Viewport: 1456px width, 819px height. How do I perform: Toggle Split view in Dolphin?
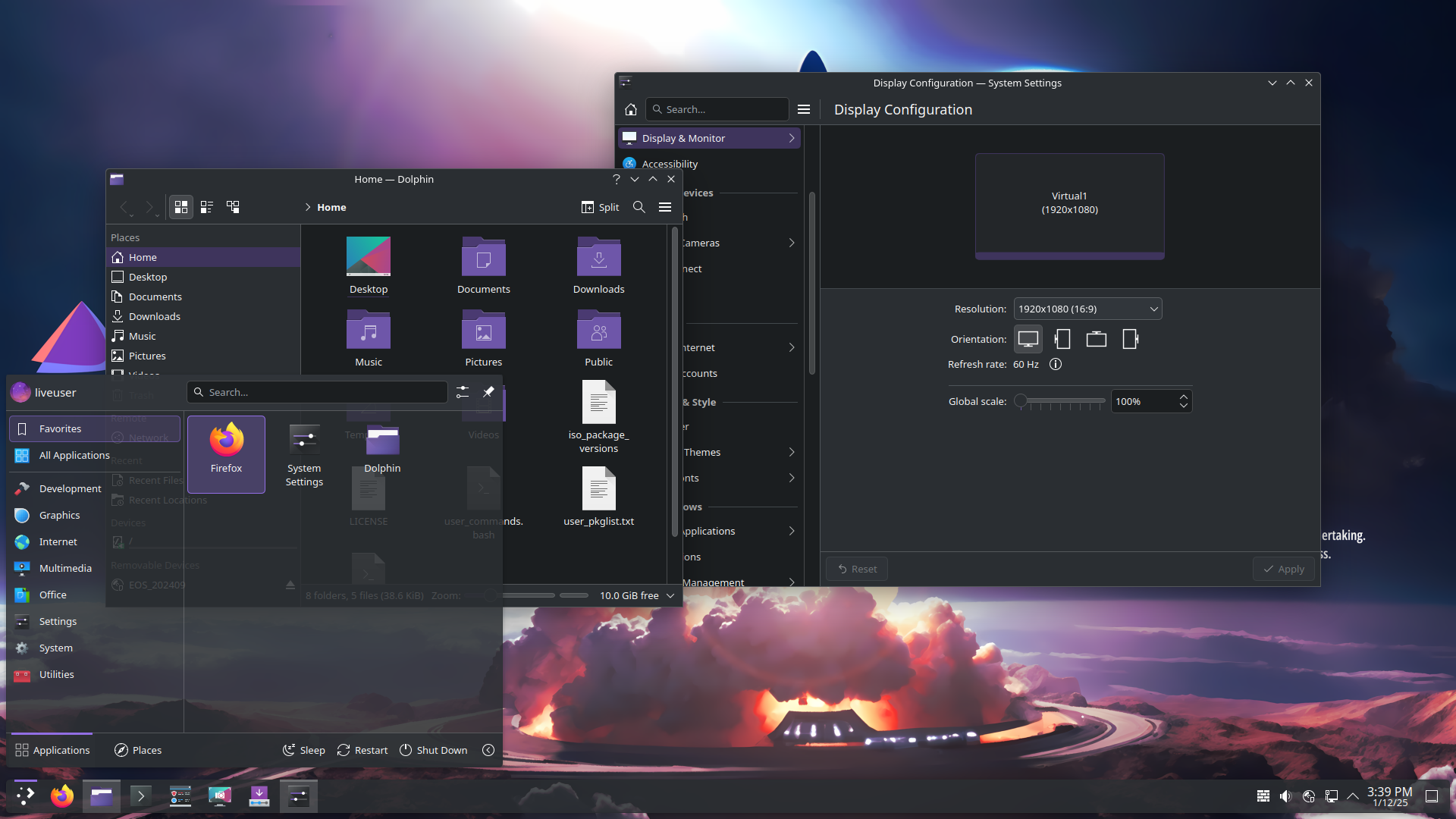600,207
